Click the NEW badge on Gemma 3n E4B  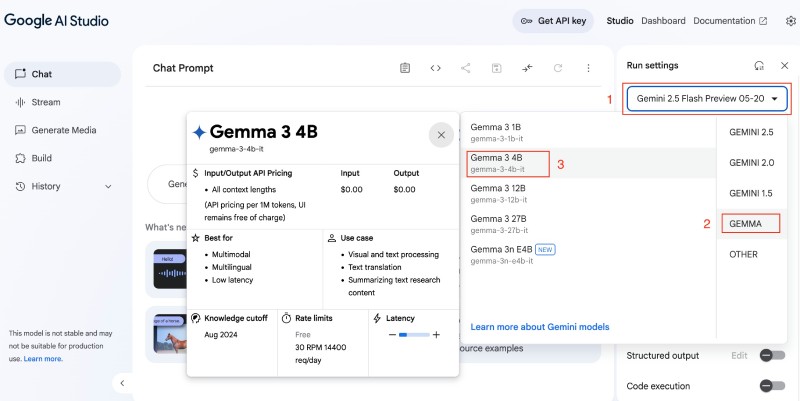click(545, 250)
